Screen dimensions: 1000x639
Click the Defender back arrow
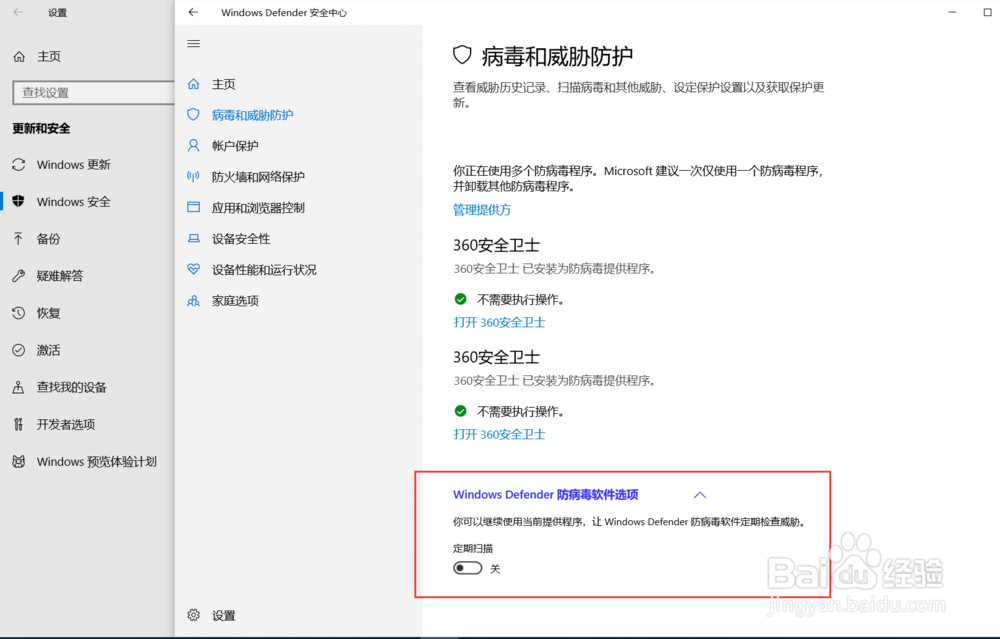click(x=193, y=12)
